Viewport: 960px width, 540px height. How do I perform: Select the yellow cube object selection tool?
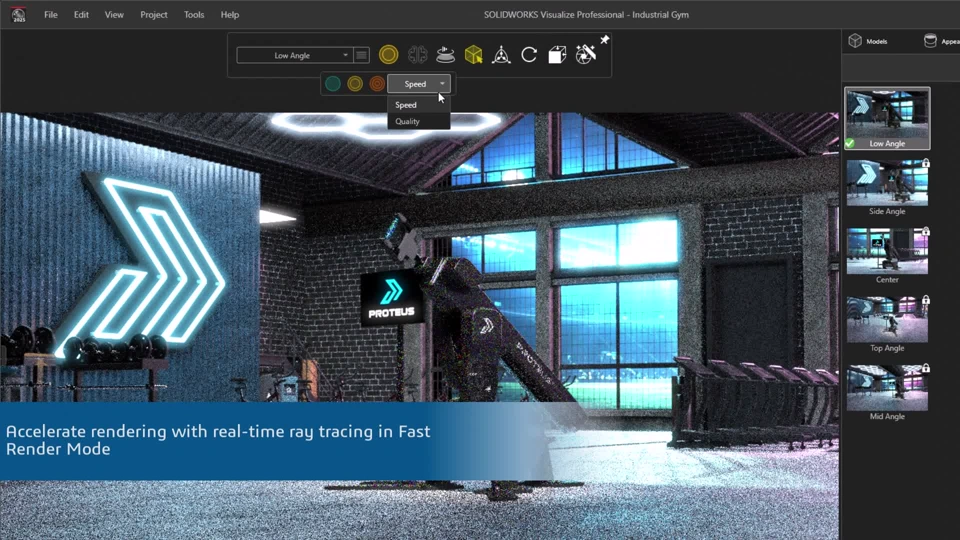pos(473,55)
